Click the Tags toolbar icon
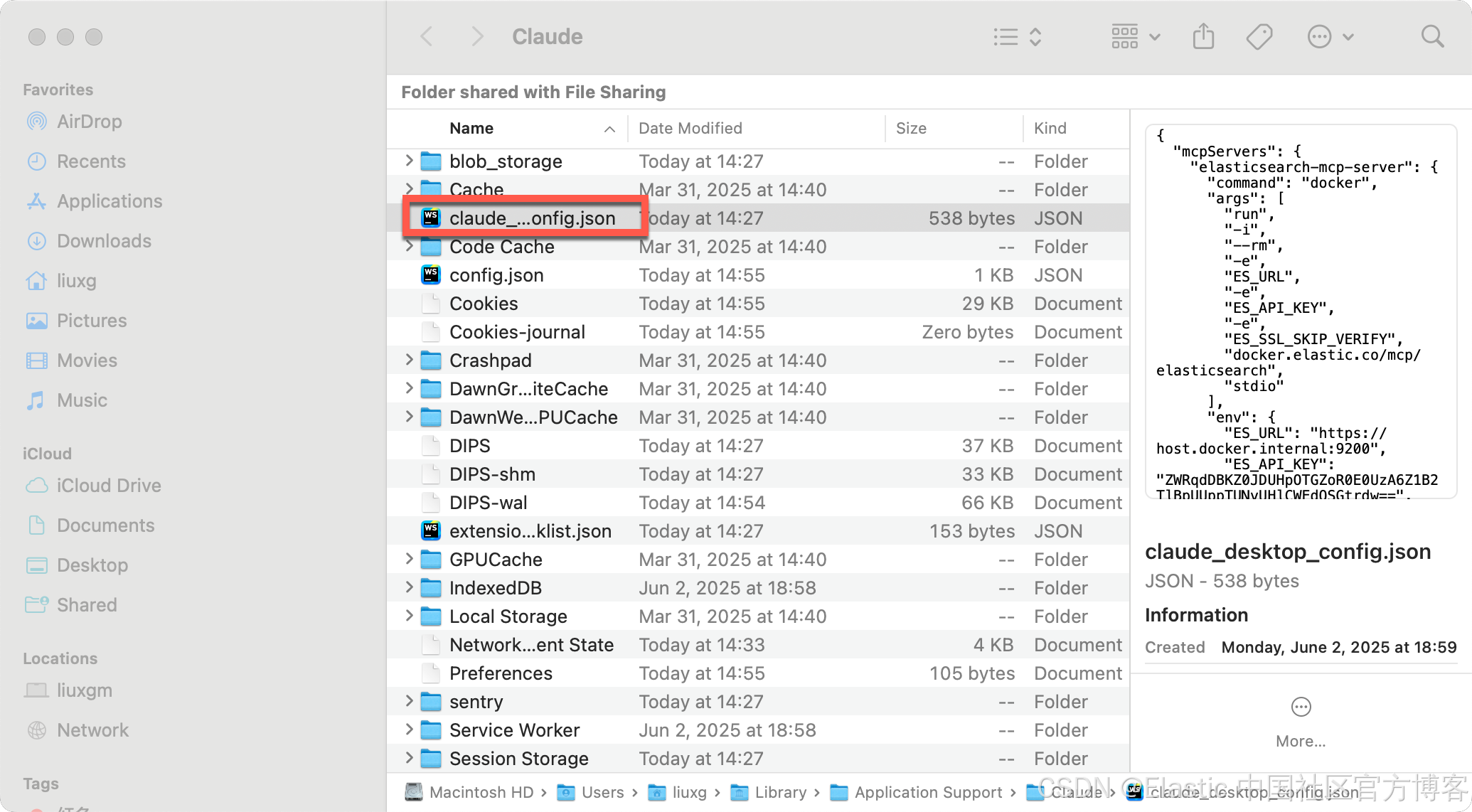Viewport: 1472px width, 812px height. coord(1259,36)
